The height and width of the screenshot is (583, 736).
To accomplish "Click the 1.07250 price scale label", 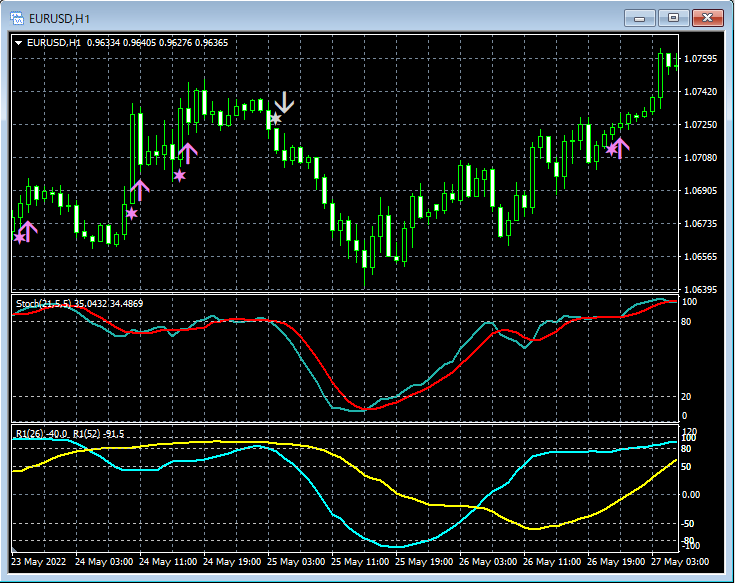I will click(701, 124).
